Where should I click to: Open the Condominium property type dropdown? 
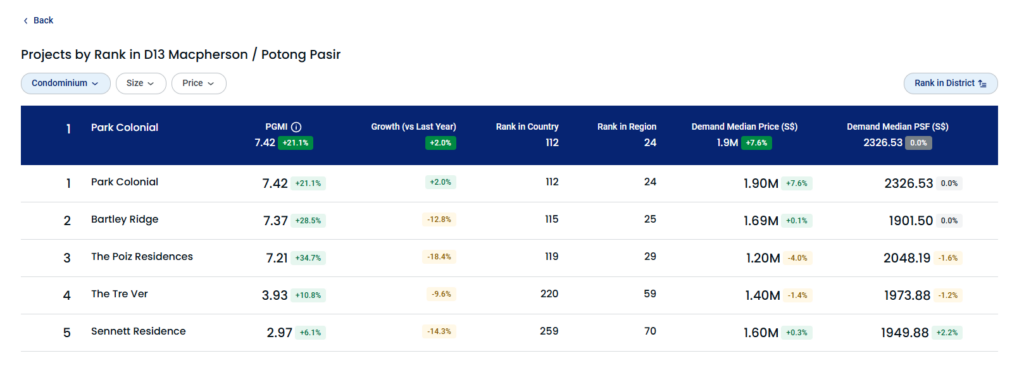pyautogui.click(x=65, y=84)
